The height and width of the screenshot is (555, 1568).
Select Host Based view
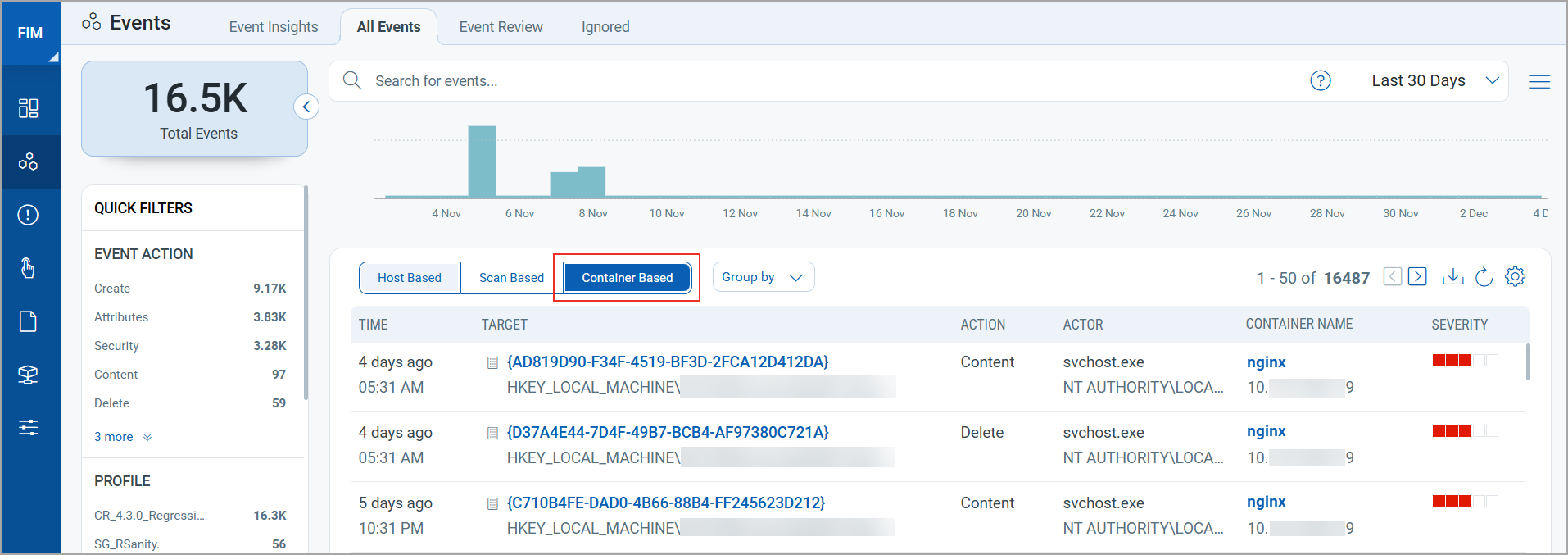pyautogui.click(x=410, y=278)
